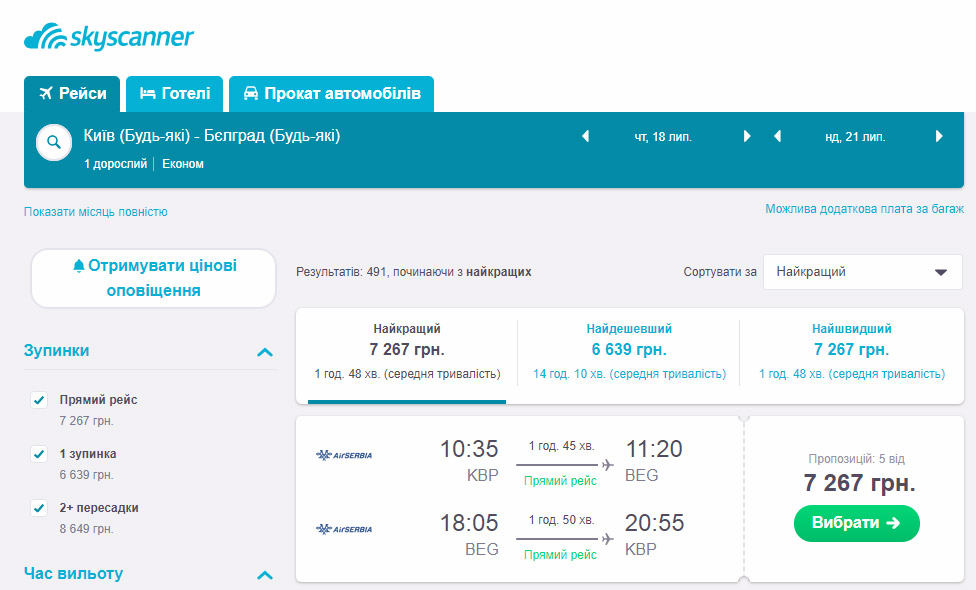This screenshot has width=976, height=590.
Task: Go to next return date after нд, 21 лип.
Action: (x=939, y=136)
